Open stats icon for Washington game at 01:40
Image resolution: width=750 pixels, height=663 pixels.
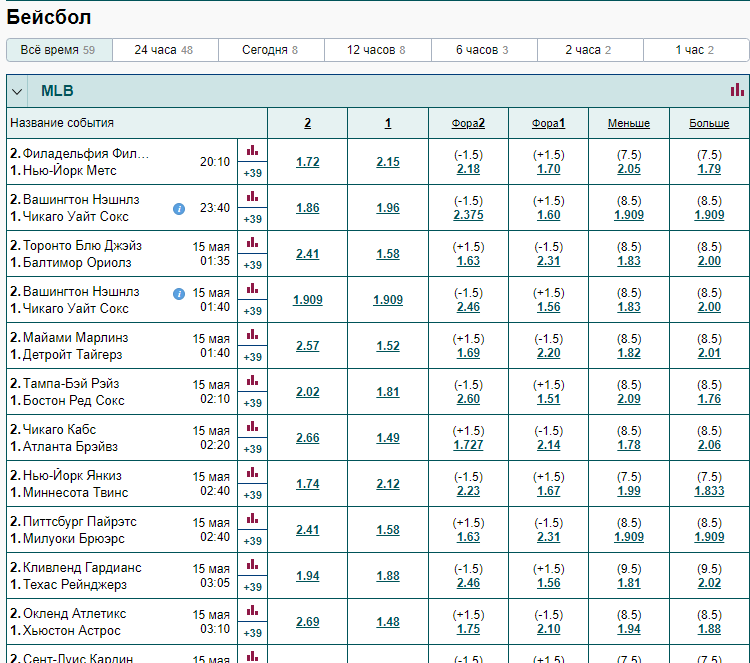pos(253,288)
